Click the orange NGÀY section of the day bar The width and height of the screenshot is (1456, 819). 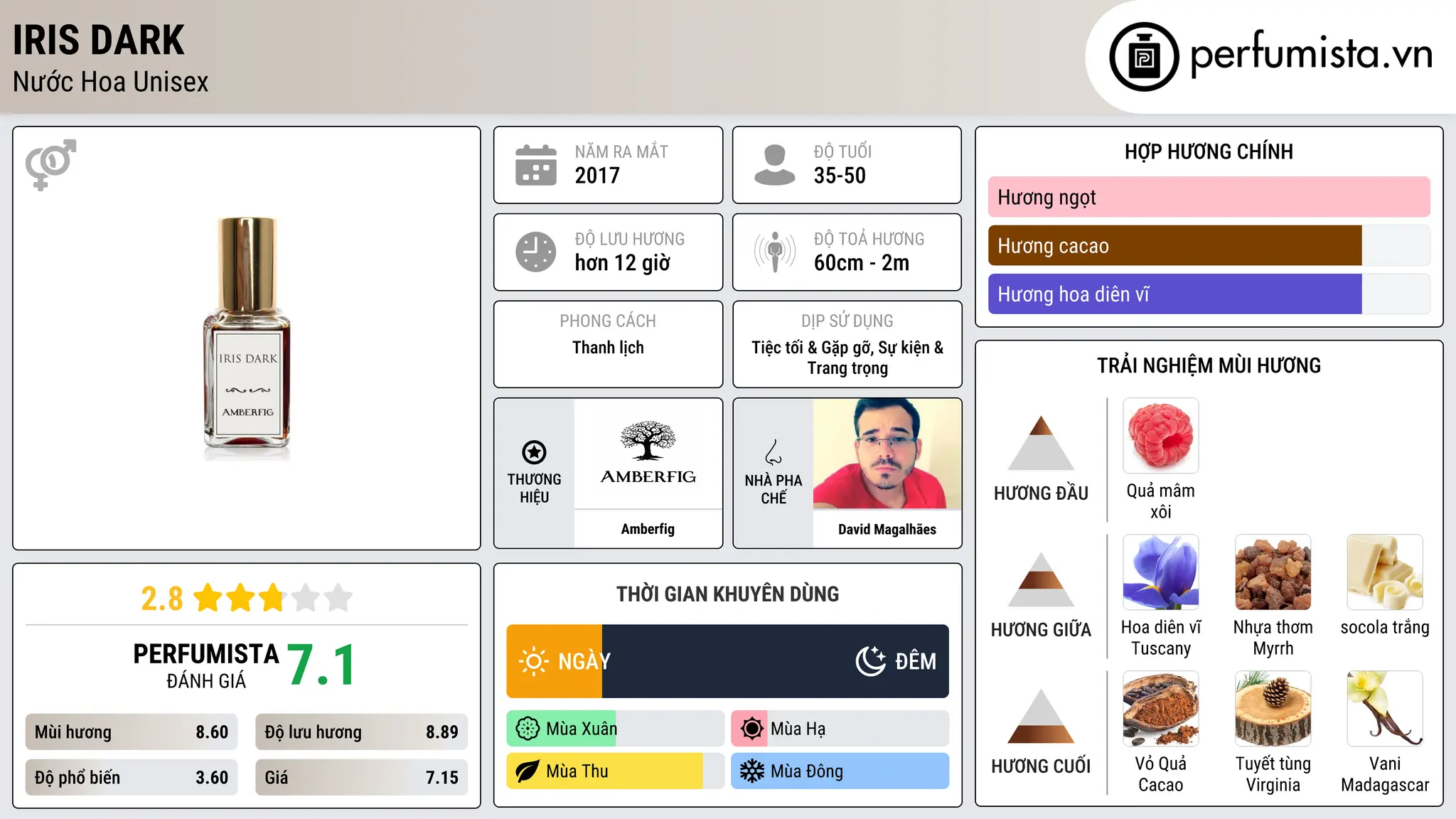click(x=555, y=661)
